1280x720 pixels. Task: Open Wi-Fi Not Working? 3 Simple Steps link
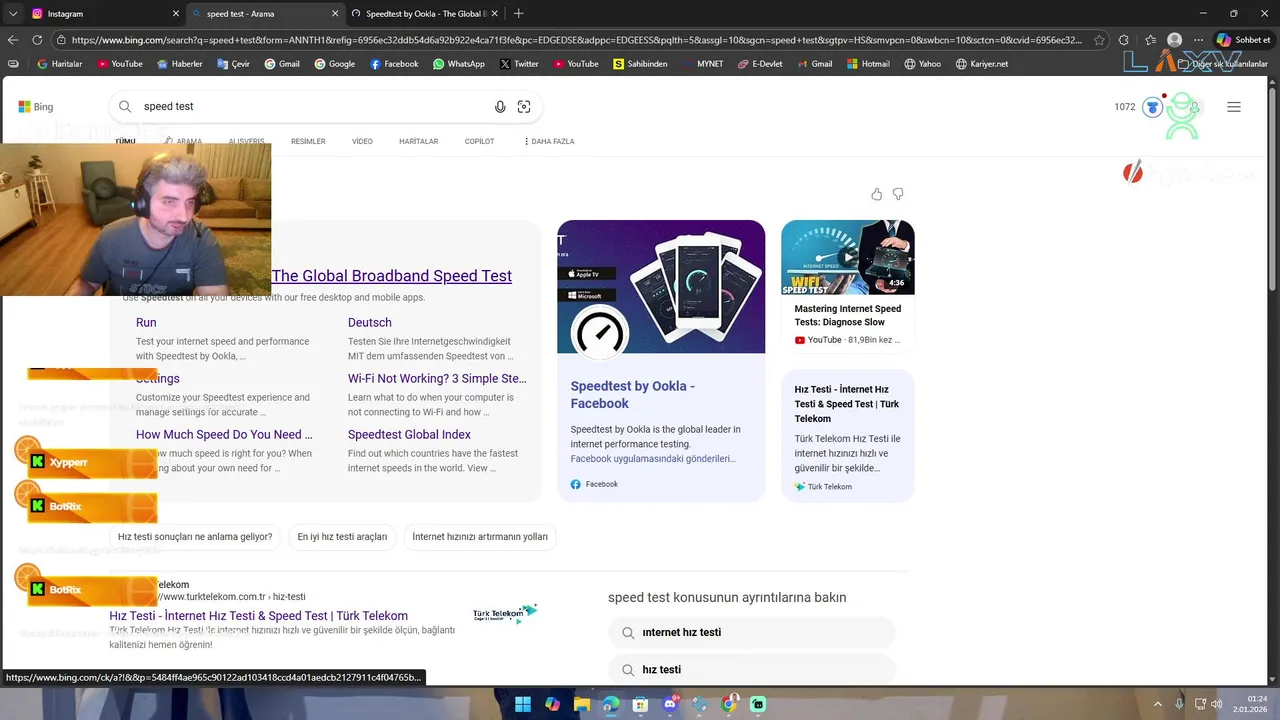(437, 379)
